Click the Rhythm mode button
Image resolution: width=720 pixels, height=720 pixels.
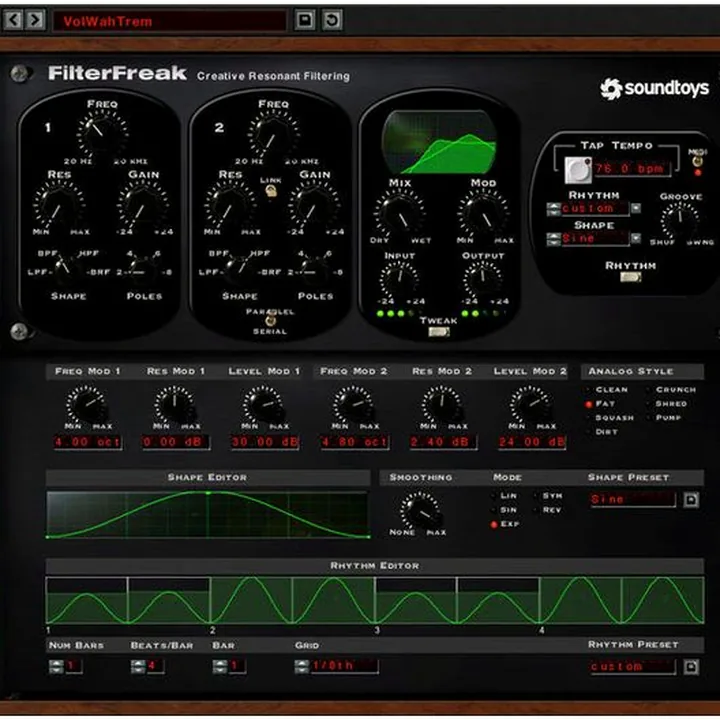coord(630,277)
